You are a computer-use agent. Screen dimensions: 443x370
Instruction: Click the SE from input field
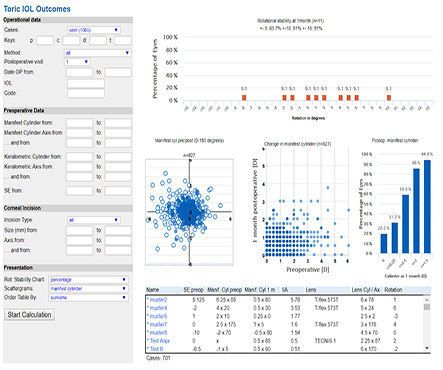tap(79, 191)
